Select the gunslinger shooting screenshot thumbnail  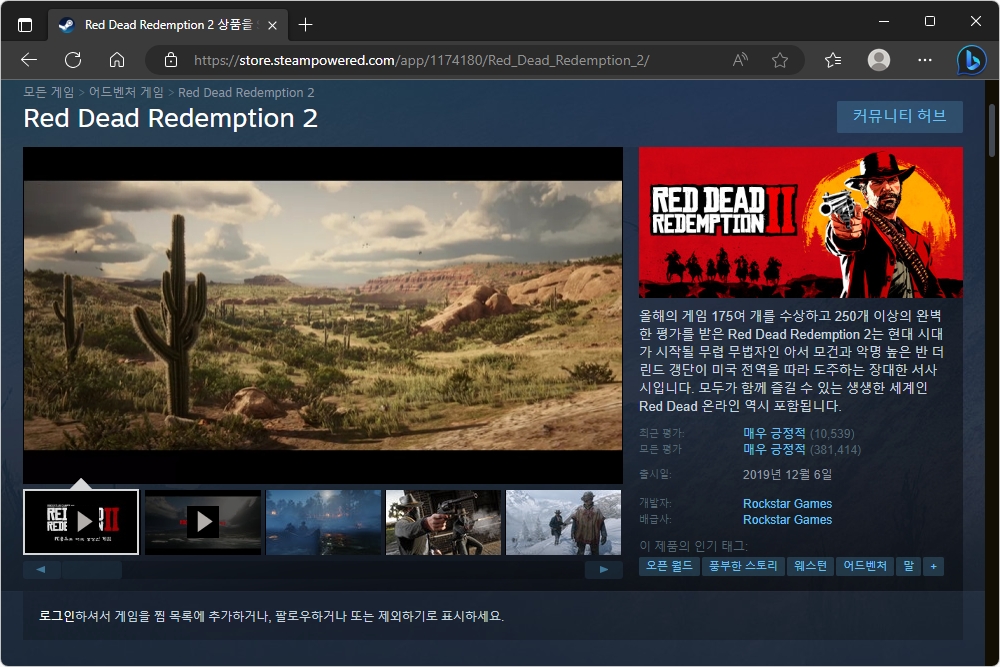pos(443,522)
